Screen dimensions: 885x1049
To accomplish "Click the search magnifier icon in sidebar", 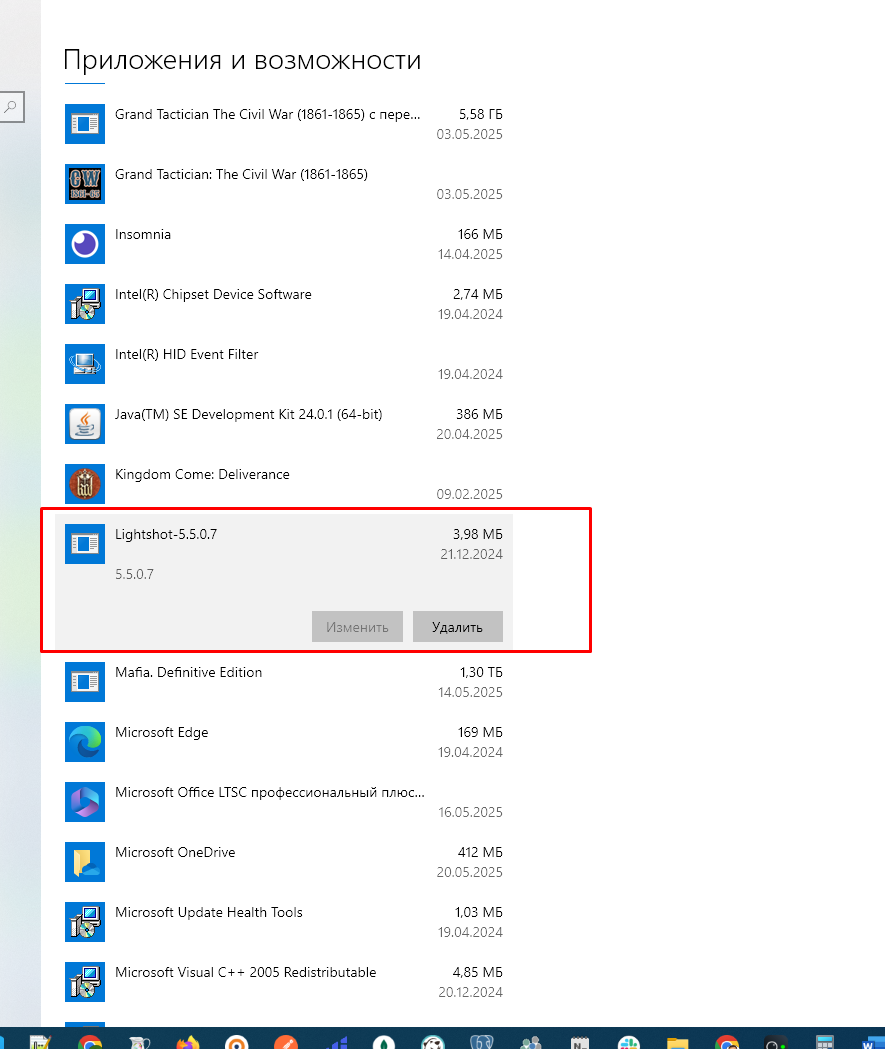I will tap(11, 107).
